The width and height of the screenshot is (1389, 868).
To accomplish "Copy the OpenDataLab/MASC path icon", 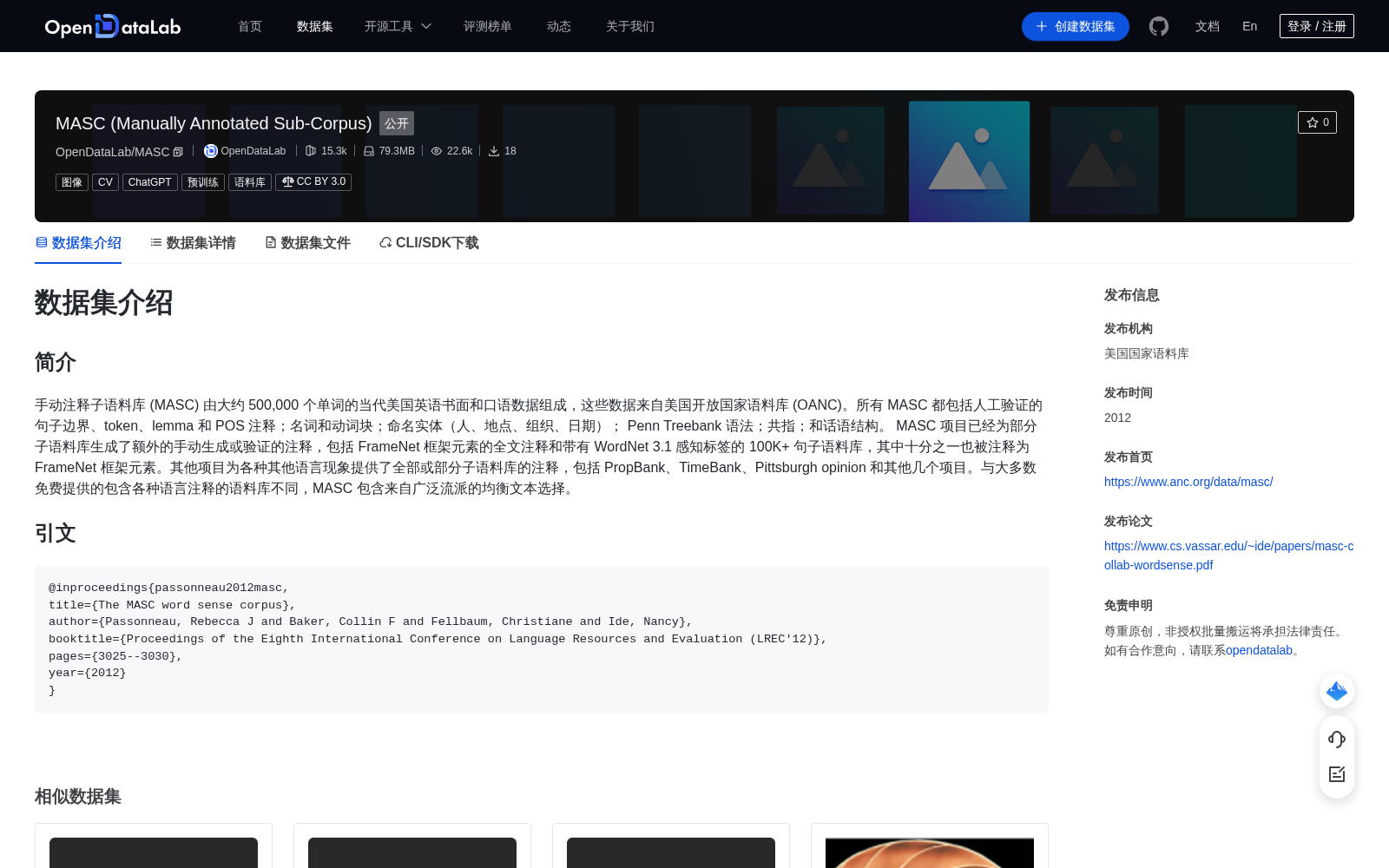I will click(178, 152).
